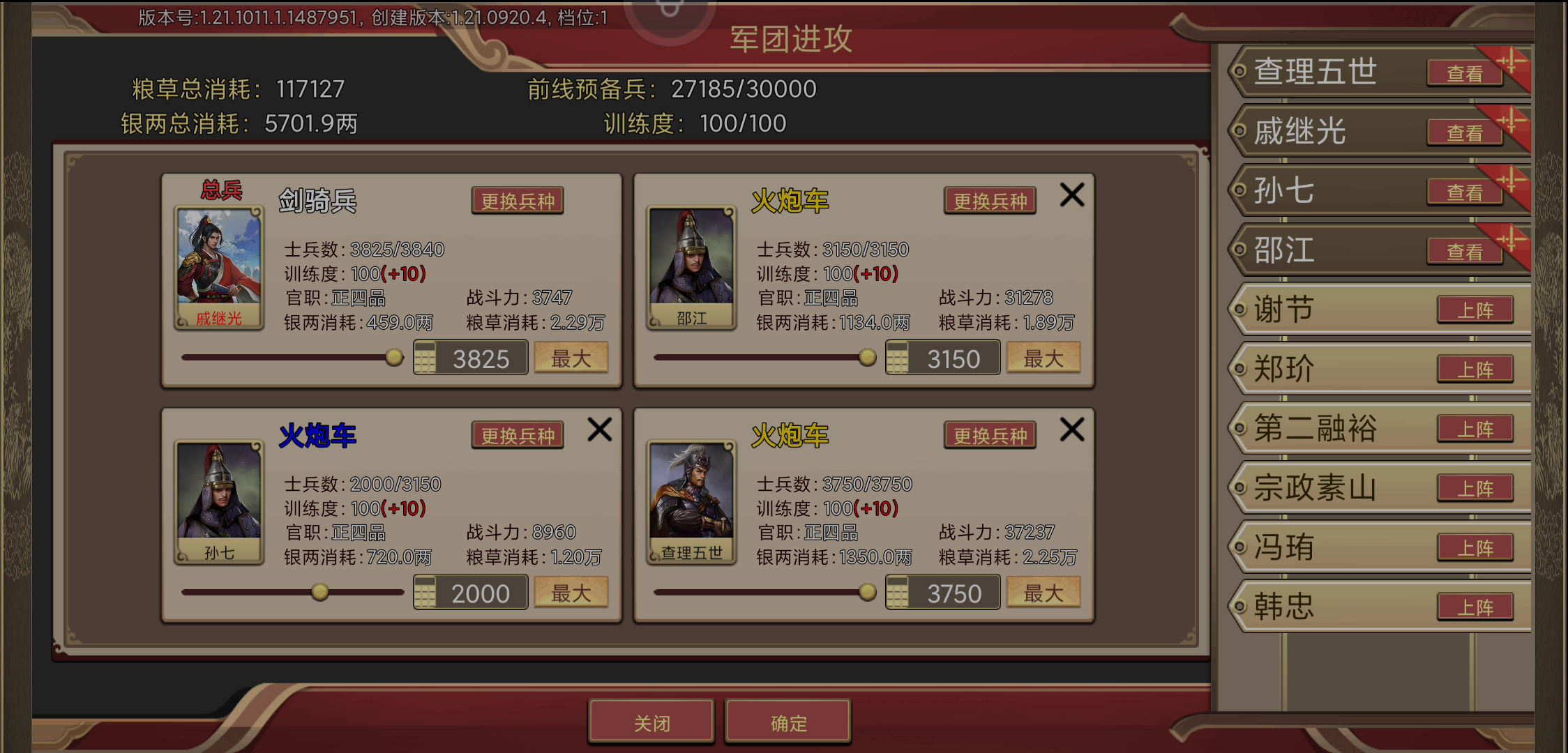Open calculator icon beside 3150 troop count
Image resolution: width=1568 pixels, height=753 pixels.
pyautogui.click(x=897, y=358)
